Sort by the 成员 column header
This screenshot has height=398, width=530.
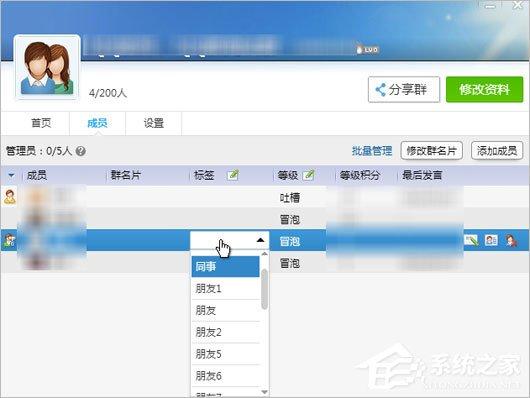[x=37, y=175]
